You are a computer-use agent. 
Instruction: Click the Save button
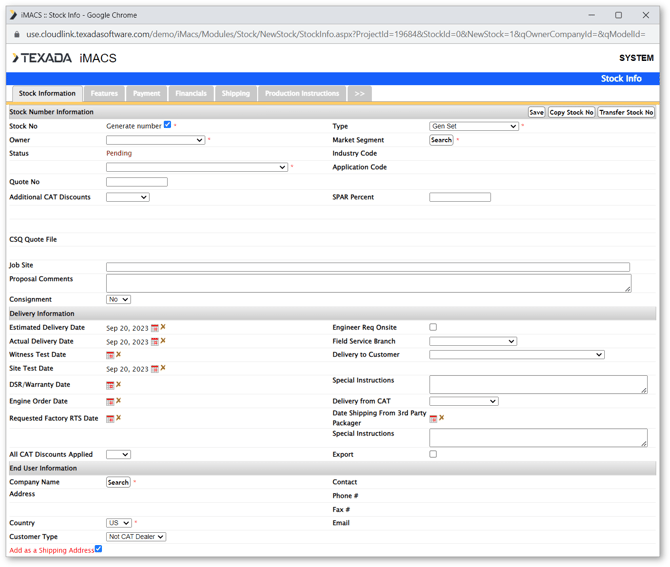pyautogui.click(x=536, y=113)
